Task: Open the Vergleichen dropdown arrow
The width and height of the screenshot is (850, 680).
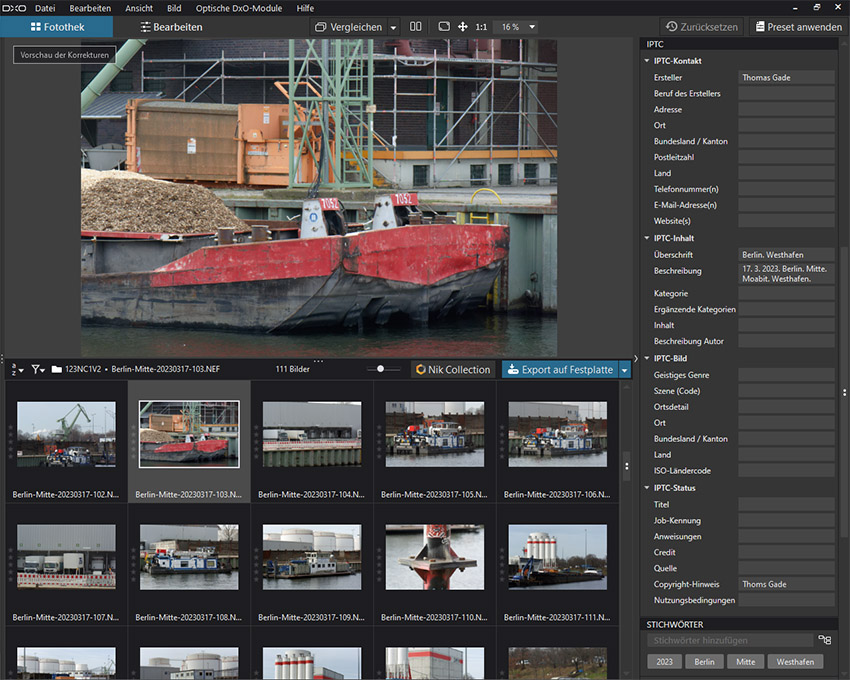Action: [394, 27]
